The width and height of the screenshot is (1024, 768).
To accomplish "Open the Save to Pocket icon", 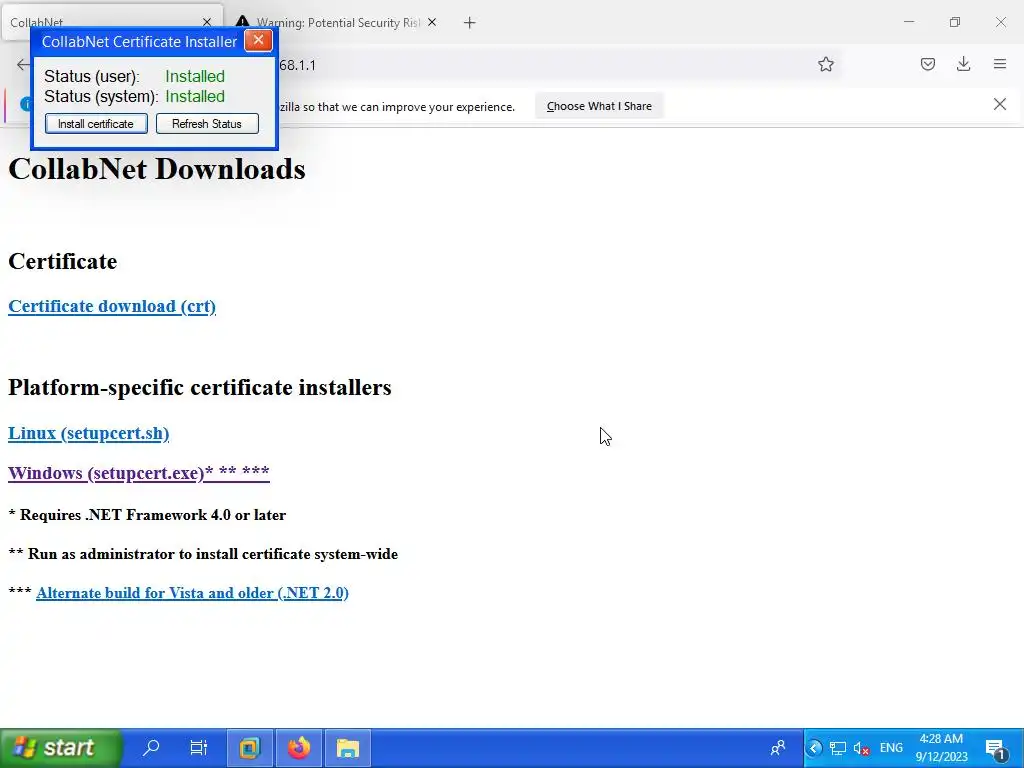I will click(927, 64).
